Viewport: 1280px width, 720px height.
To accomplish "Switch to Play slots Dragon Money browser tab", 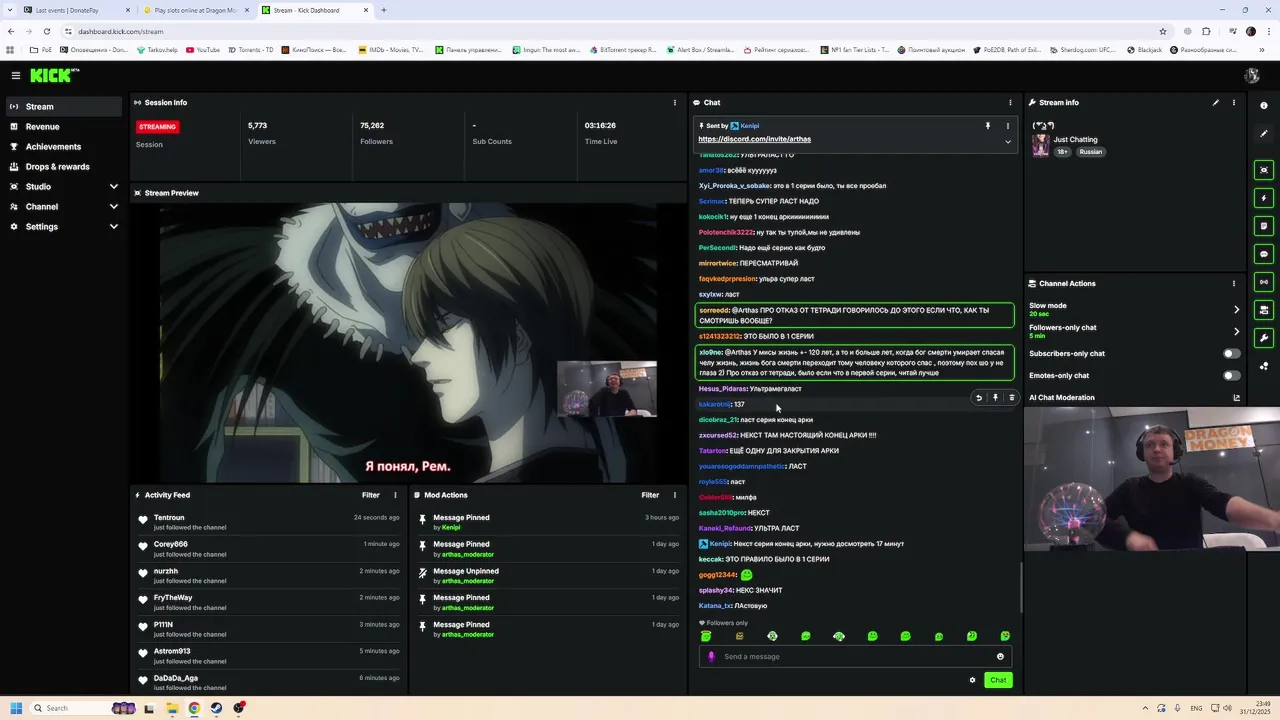I will (x=196, y=10).
